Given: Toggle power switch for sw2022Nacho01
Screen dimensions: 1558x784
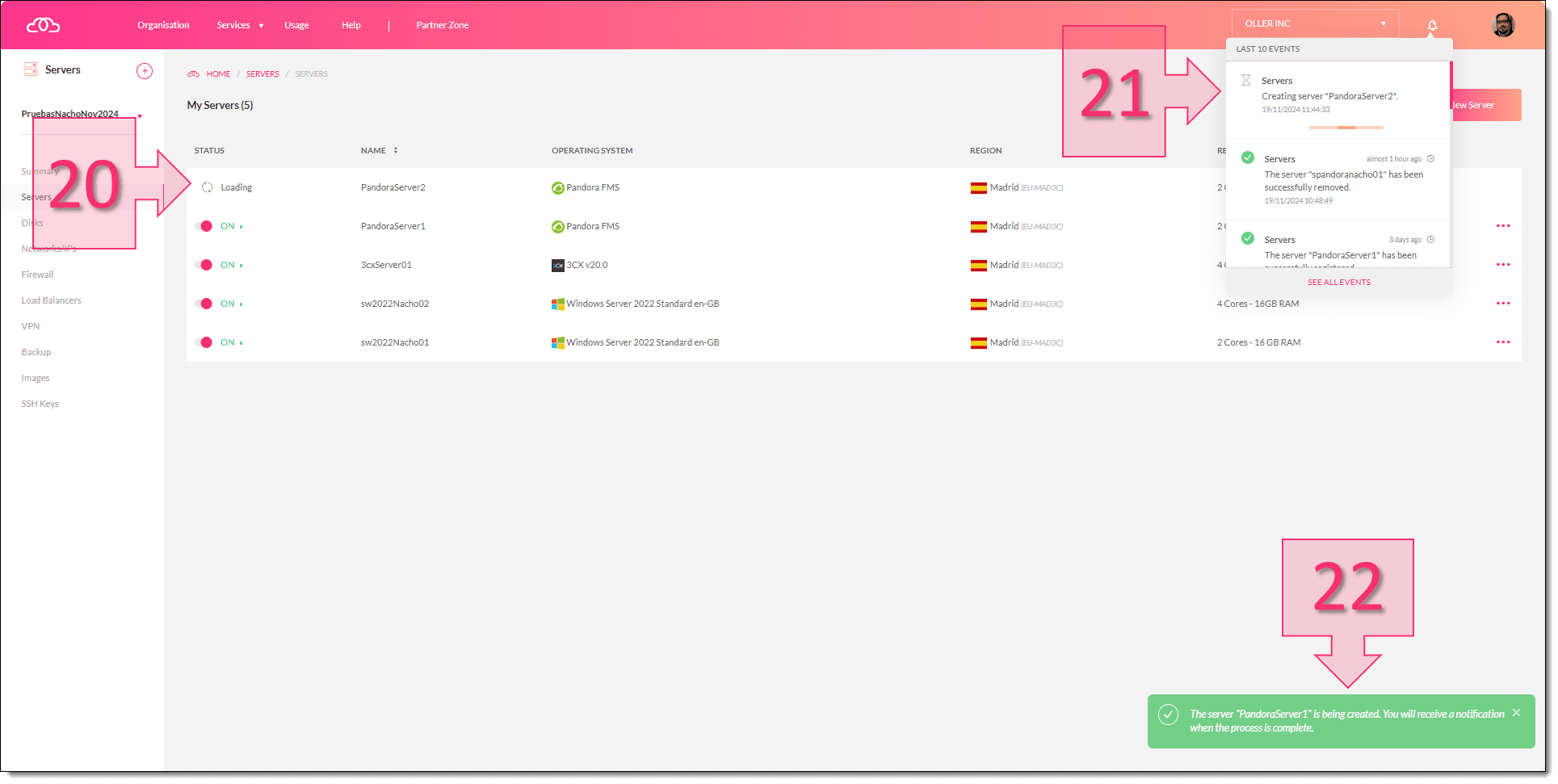Looking at the screenshot, I should coord(204,342).
